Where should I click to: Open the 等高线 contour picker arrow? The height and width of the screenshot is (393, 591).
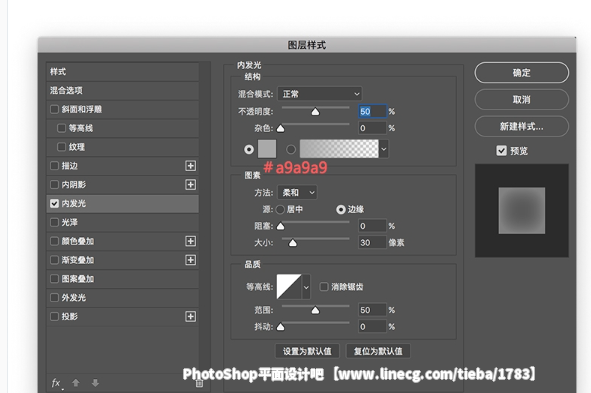coord(306,287)
